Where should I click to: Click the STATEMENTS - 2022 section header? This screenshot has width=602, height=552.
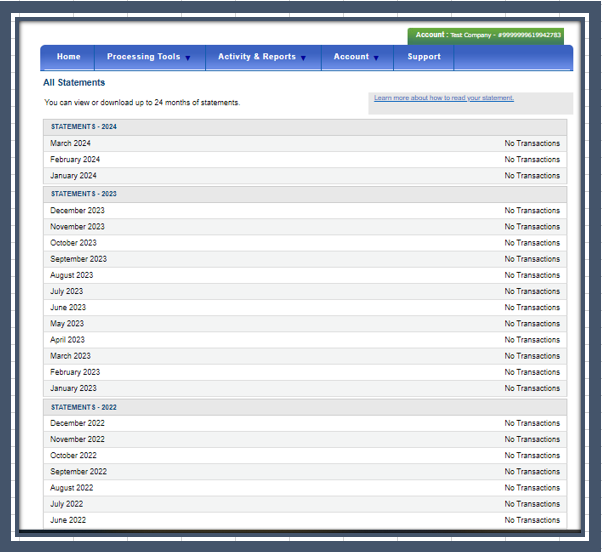click(305, 407)
